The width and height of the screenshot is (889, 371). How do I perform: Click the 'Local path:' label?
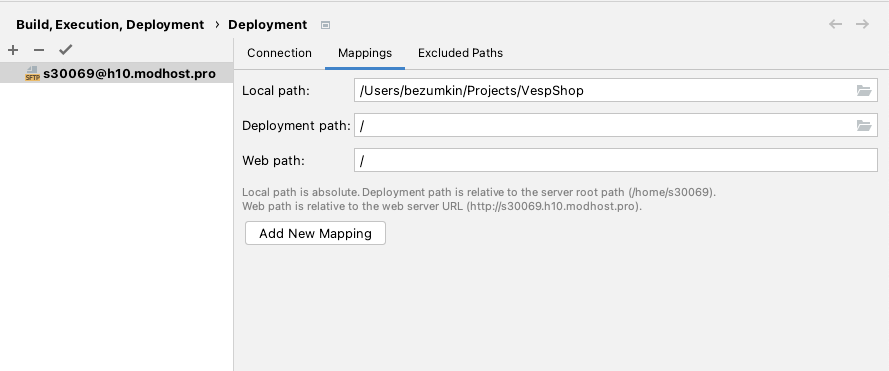pos(276,91)
